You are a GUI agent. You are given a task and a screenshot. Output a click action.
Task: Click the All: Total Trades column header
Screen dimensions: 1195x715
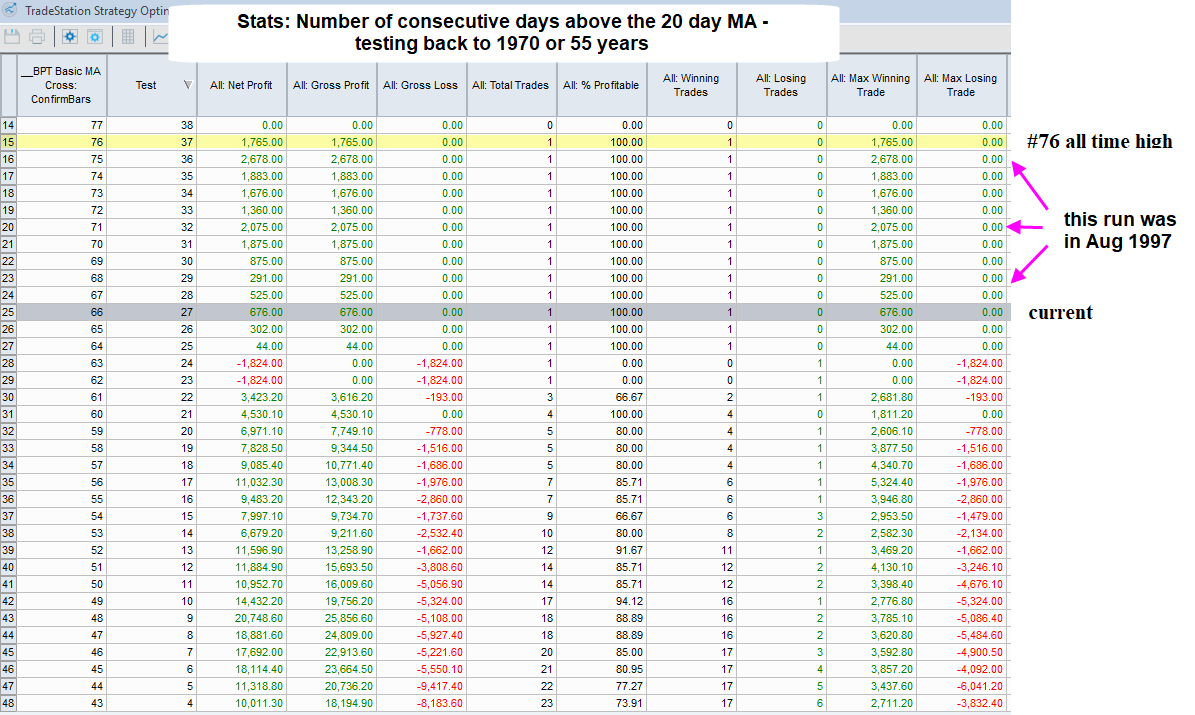pos(511,85)
